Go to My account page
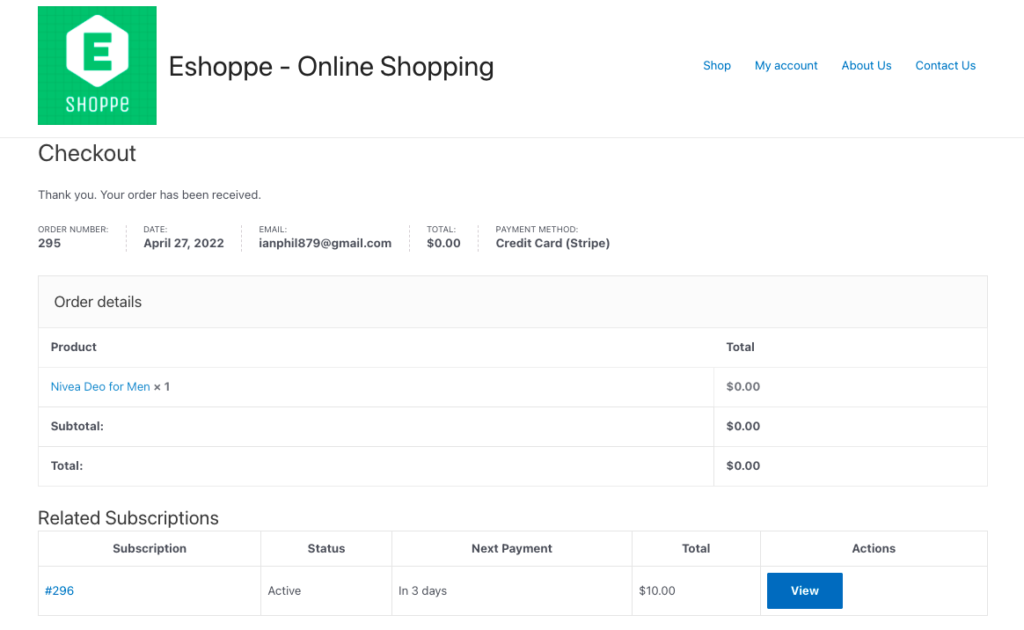Screen dimensions: 1024x630 pos(786,66)
